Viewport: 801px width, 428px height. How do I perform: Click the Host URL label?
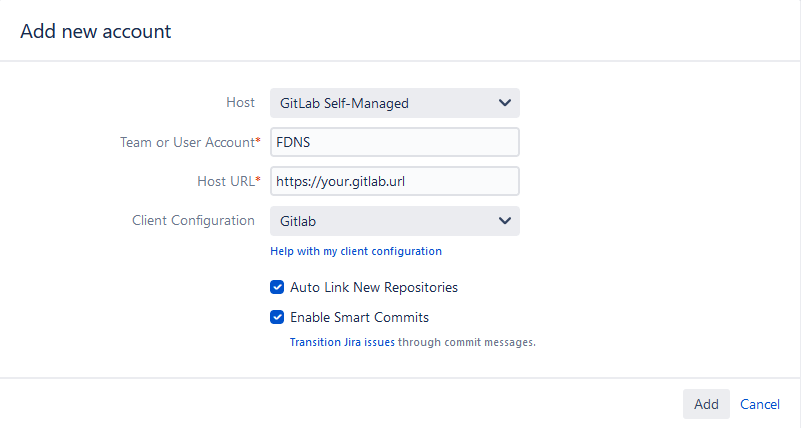point(225,181)
